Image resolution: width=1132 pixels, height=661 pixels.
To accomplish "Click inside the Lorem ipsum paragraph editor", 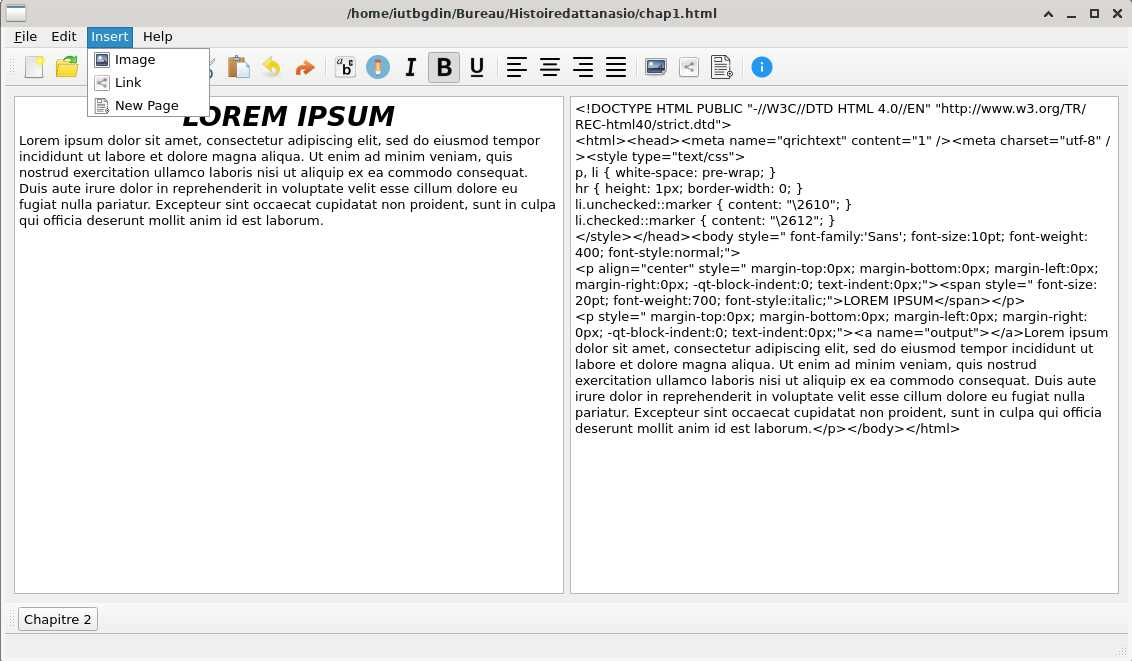I will 287,180.
